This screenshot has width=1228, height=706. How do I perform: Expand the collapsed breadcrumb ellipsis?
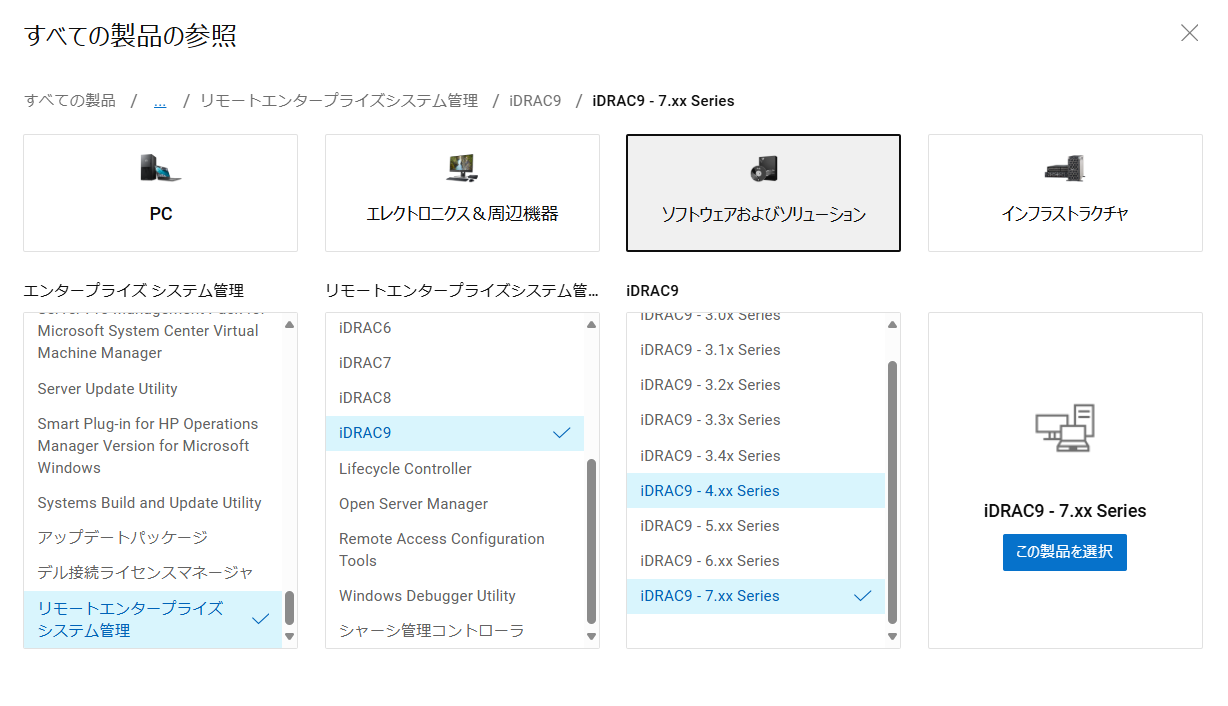160,101
